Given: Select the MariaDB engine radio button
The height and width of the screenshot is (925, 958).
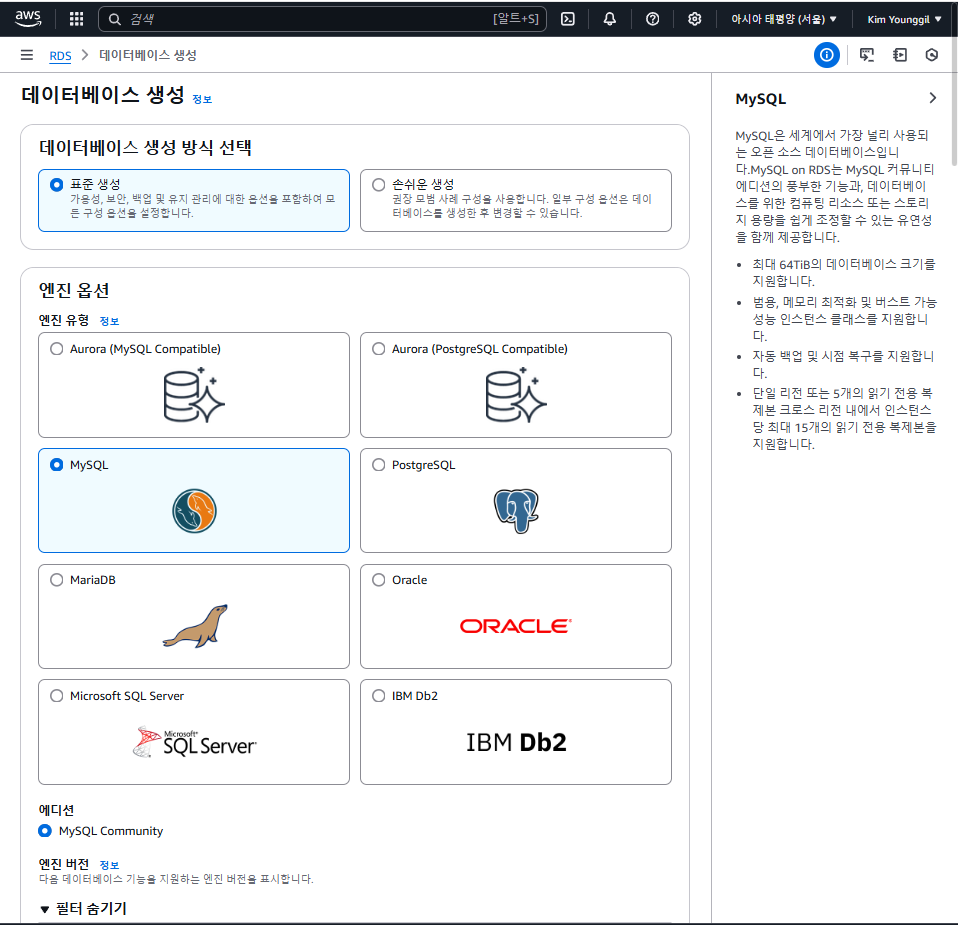Looking at the screenshot, I should 57,580.
